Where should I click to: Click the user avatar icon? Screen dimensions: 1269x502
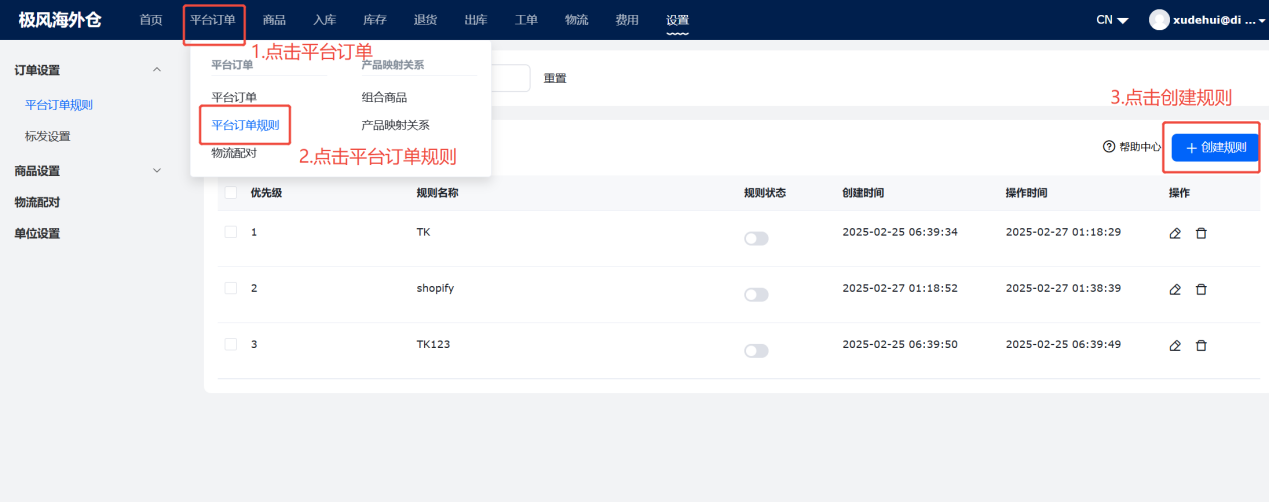tap(1159, 19)
